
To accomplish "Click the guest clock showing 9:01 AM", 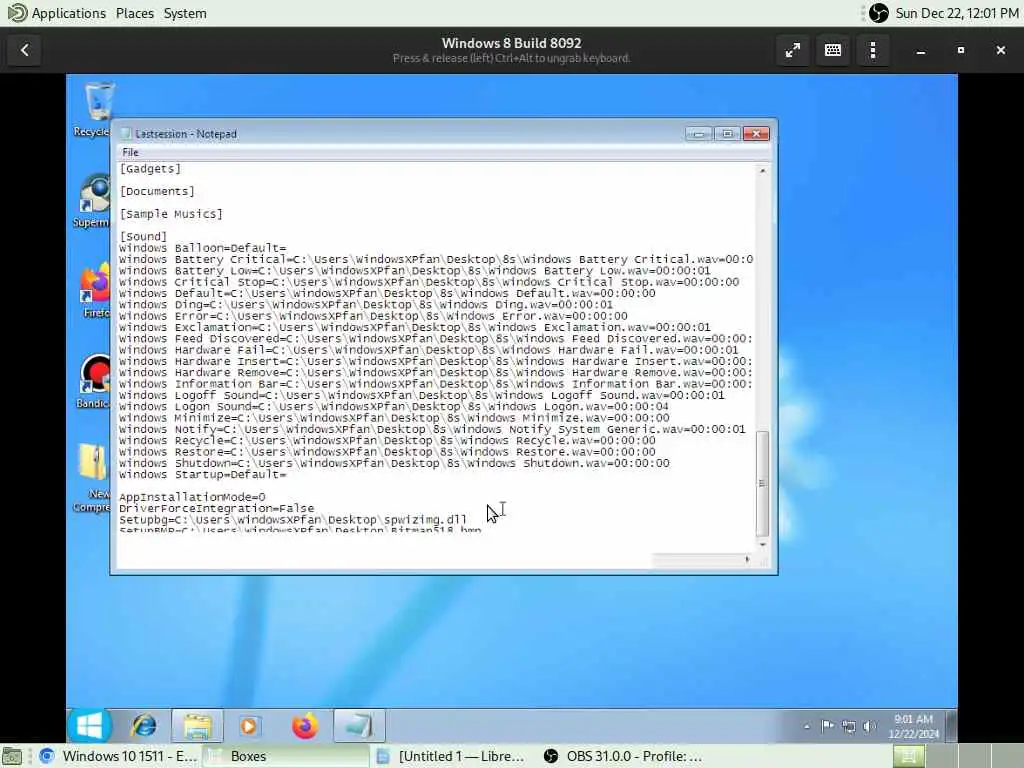I will point(913,726).
